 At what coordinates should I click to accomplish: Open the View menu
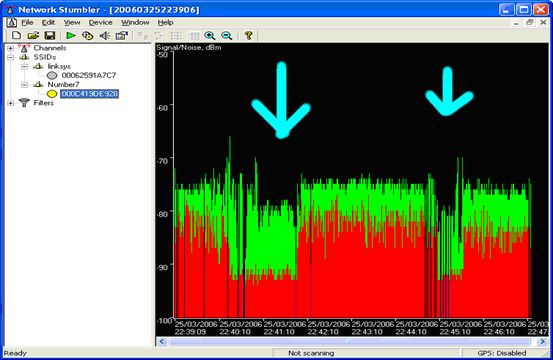(72, 23)
